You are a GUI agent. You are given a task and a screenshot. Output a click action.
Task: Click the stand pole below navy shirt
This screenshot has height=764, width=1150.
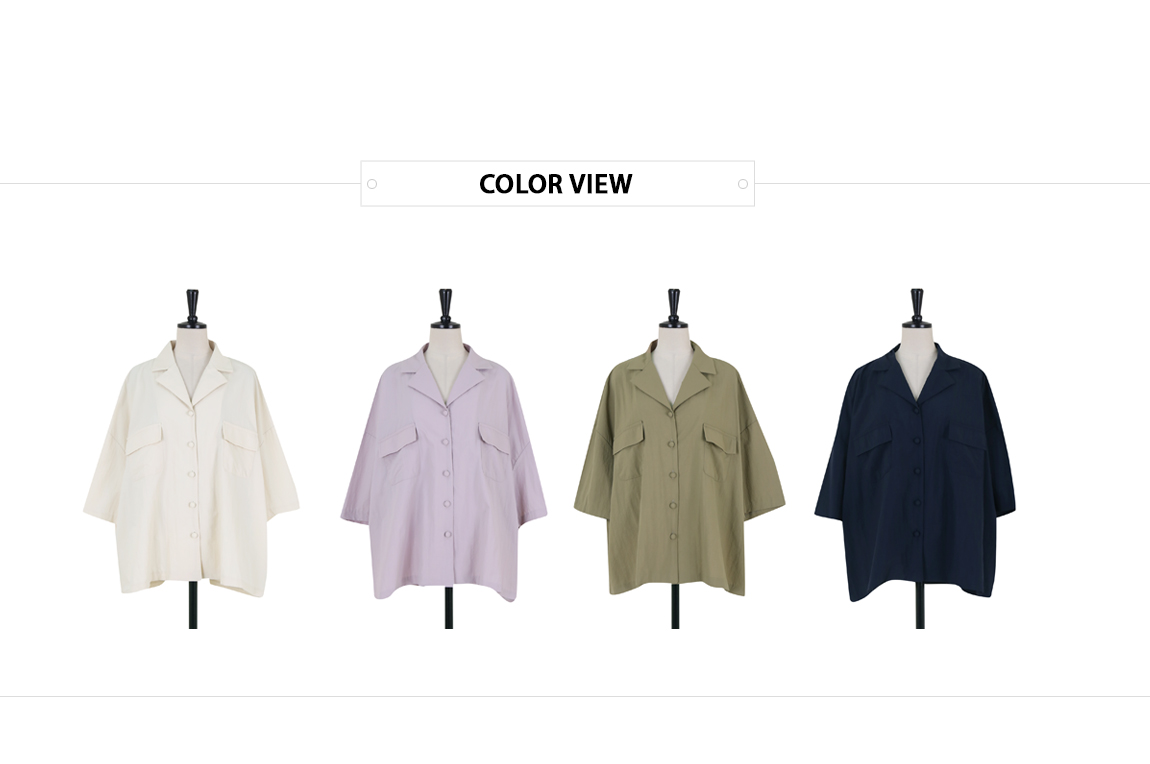pyautogui.click(x=920, y=614)
